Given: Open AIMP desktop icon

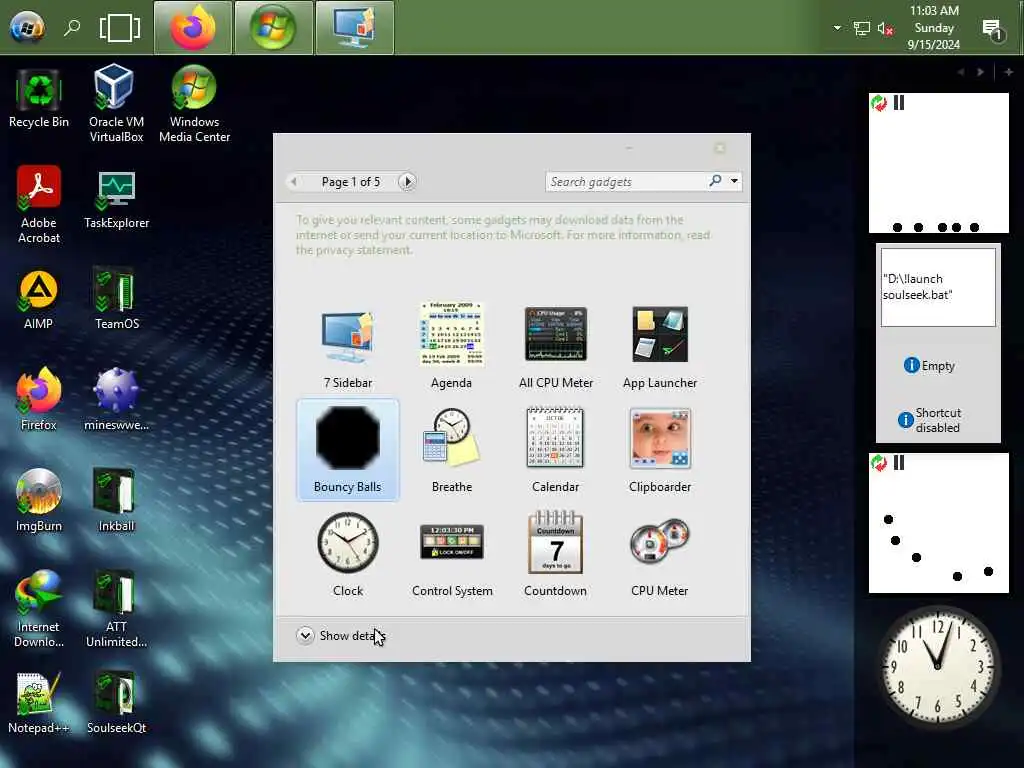Looking at the screenshot, I should pyautogui.click(x=39, y=300).
